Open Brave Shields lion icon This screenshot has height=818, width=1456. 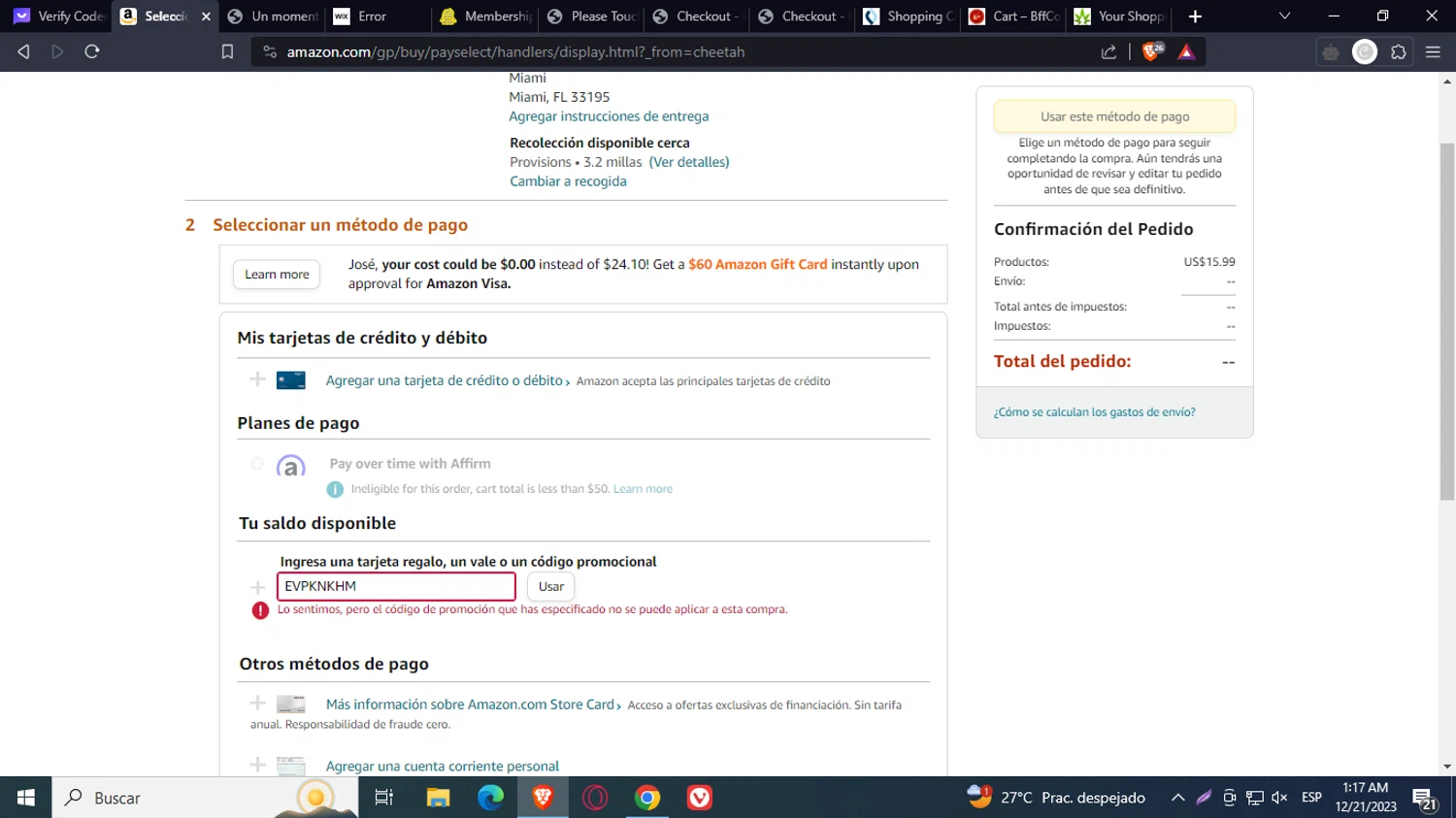[x=1152, y=51]
